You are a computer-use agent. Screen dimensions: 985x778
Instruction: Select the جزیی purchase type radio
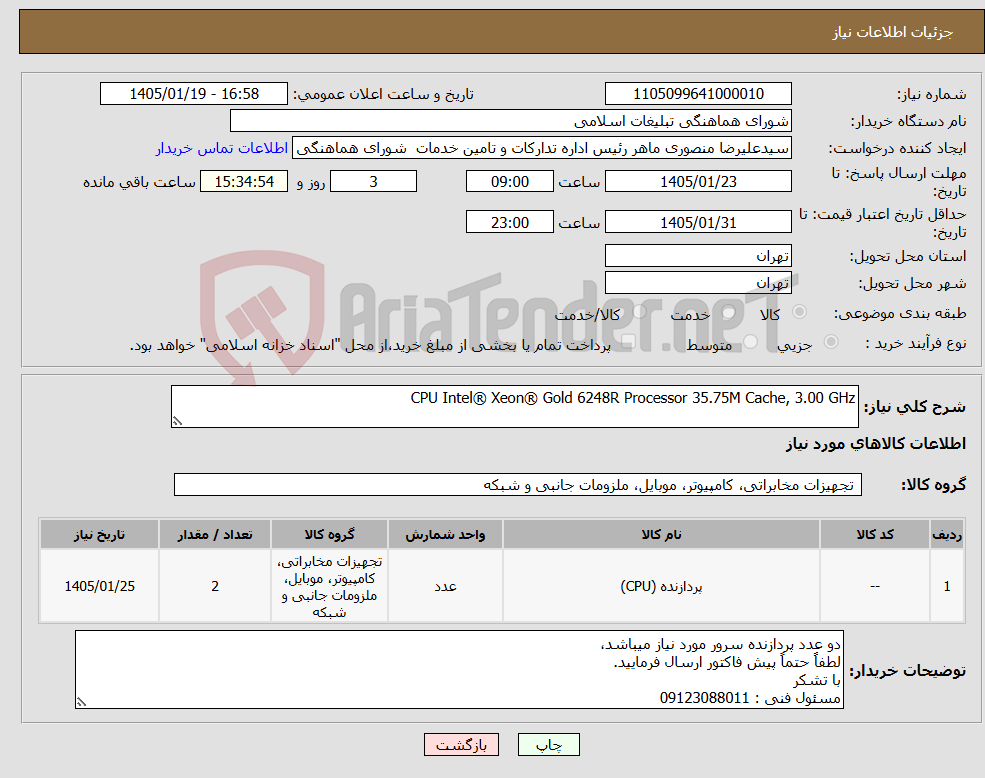pos(830,342)
